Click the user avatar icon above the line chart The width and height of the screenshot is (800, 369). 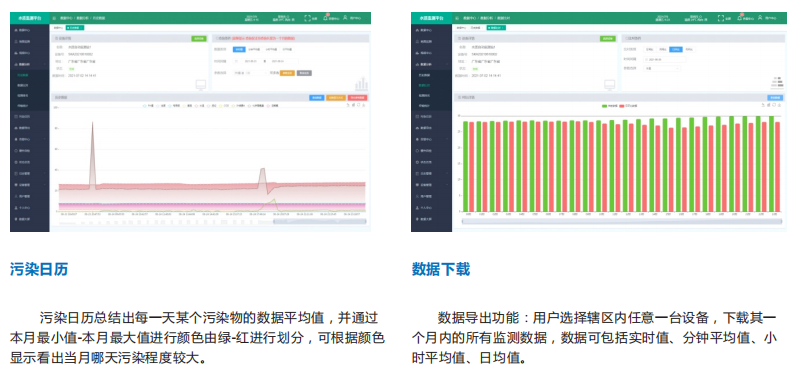pos(345,18)
